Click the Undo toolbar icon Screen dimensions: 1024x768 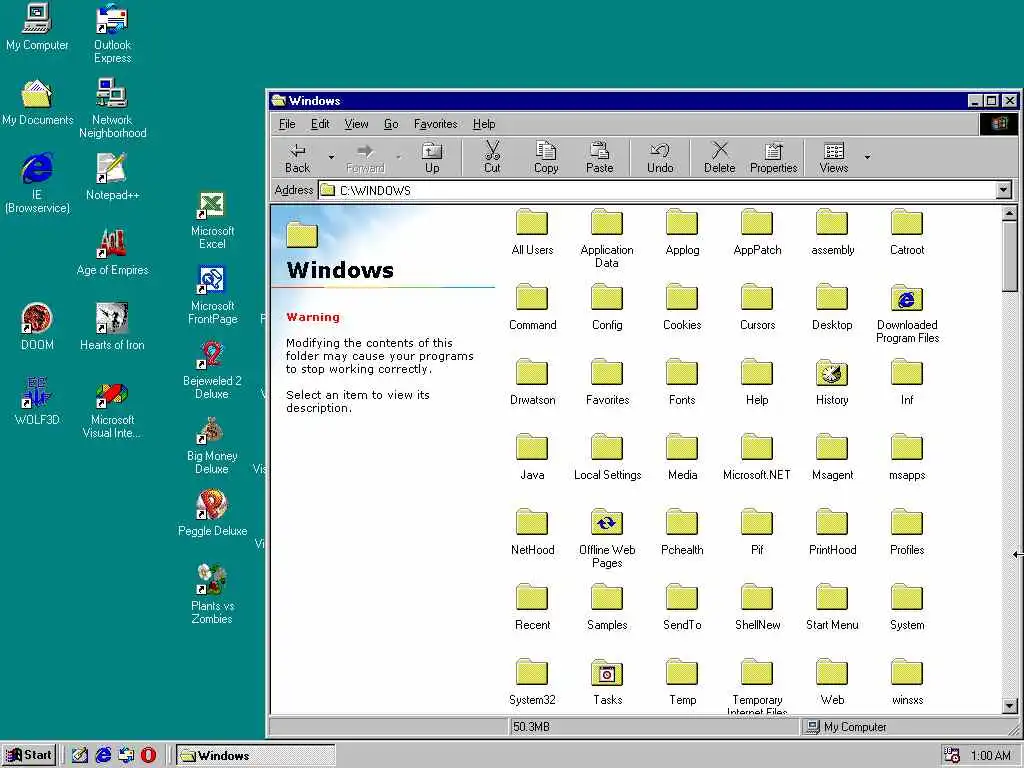660,151
